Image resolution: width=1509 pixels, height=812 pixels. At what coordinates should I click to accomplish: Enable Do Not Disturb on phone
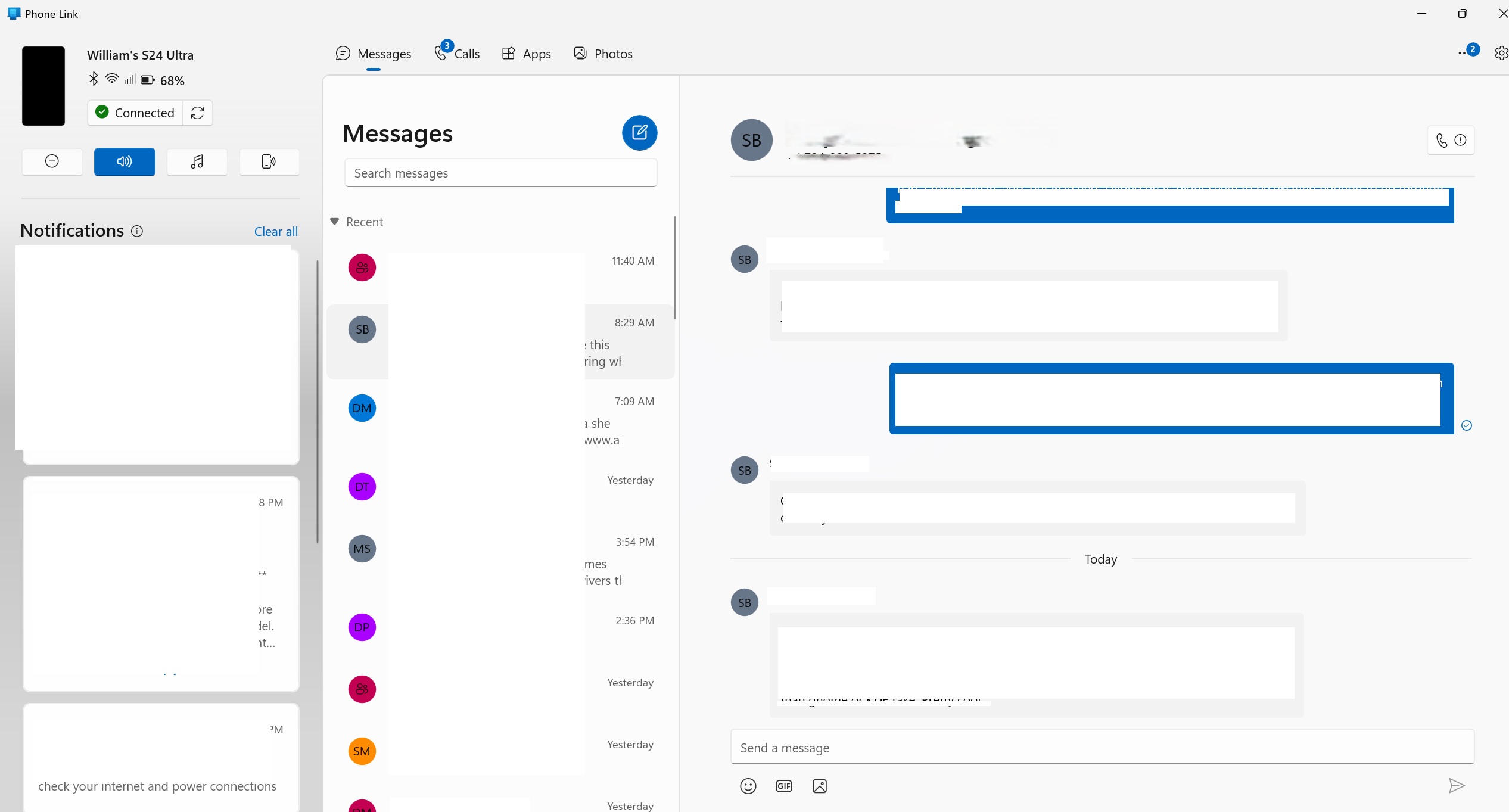[52, 161]
